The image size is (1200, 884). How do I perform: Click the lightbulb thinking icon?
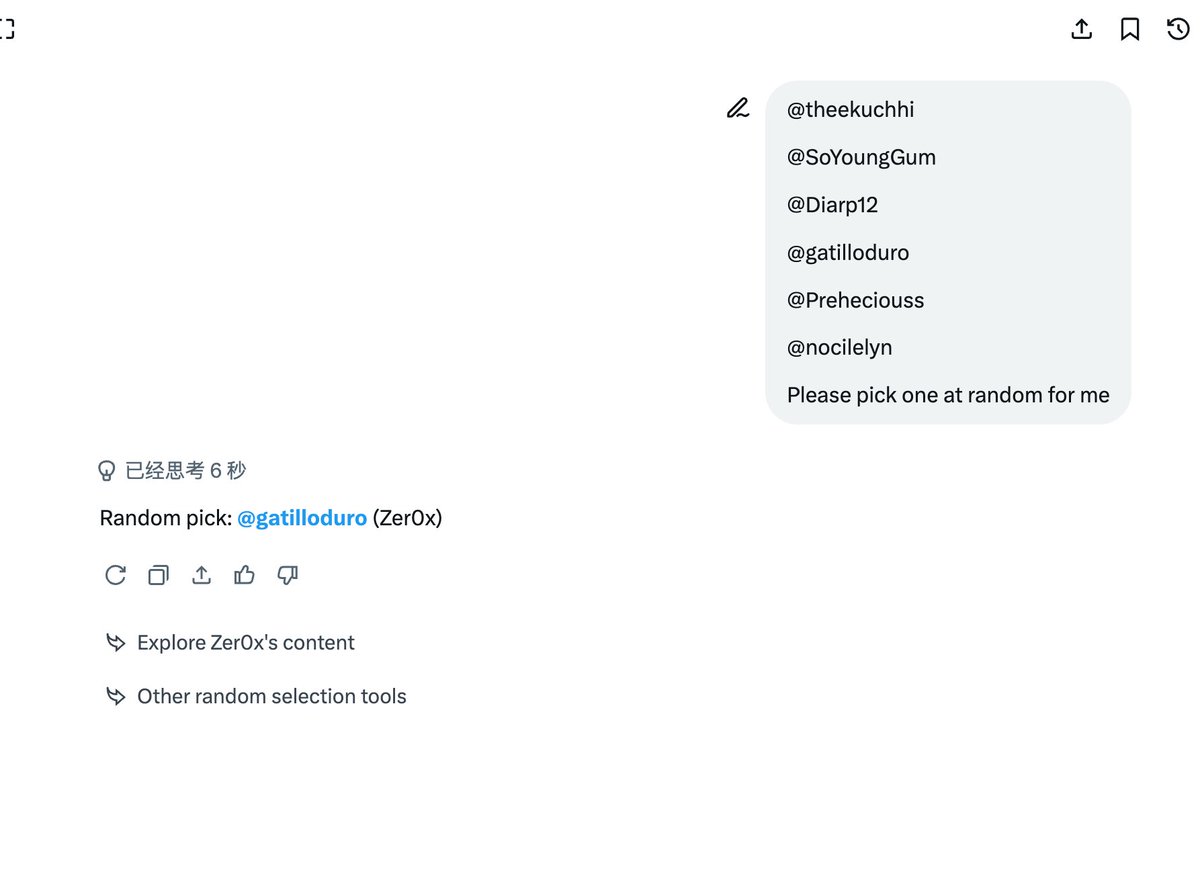pyautogui.click(x=106, y=470)
